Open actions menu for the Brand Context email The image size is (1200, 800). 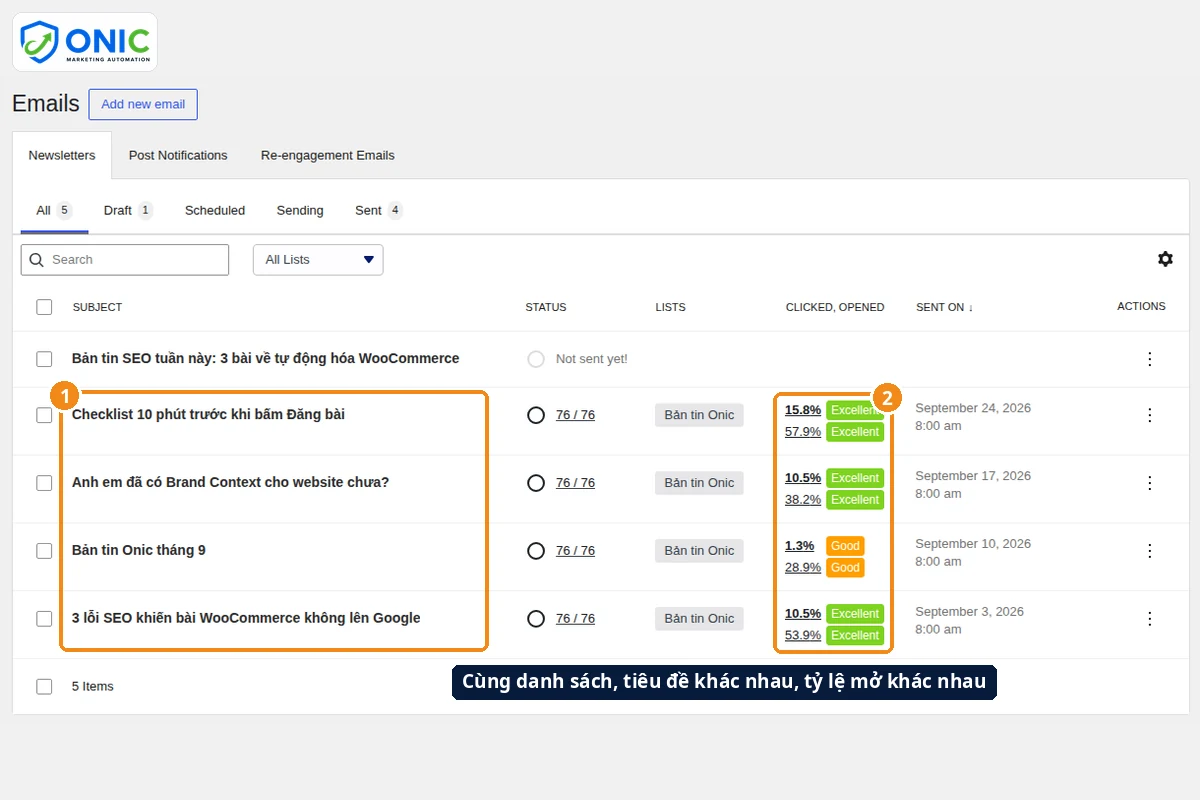1149,483
